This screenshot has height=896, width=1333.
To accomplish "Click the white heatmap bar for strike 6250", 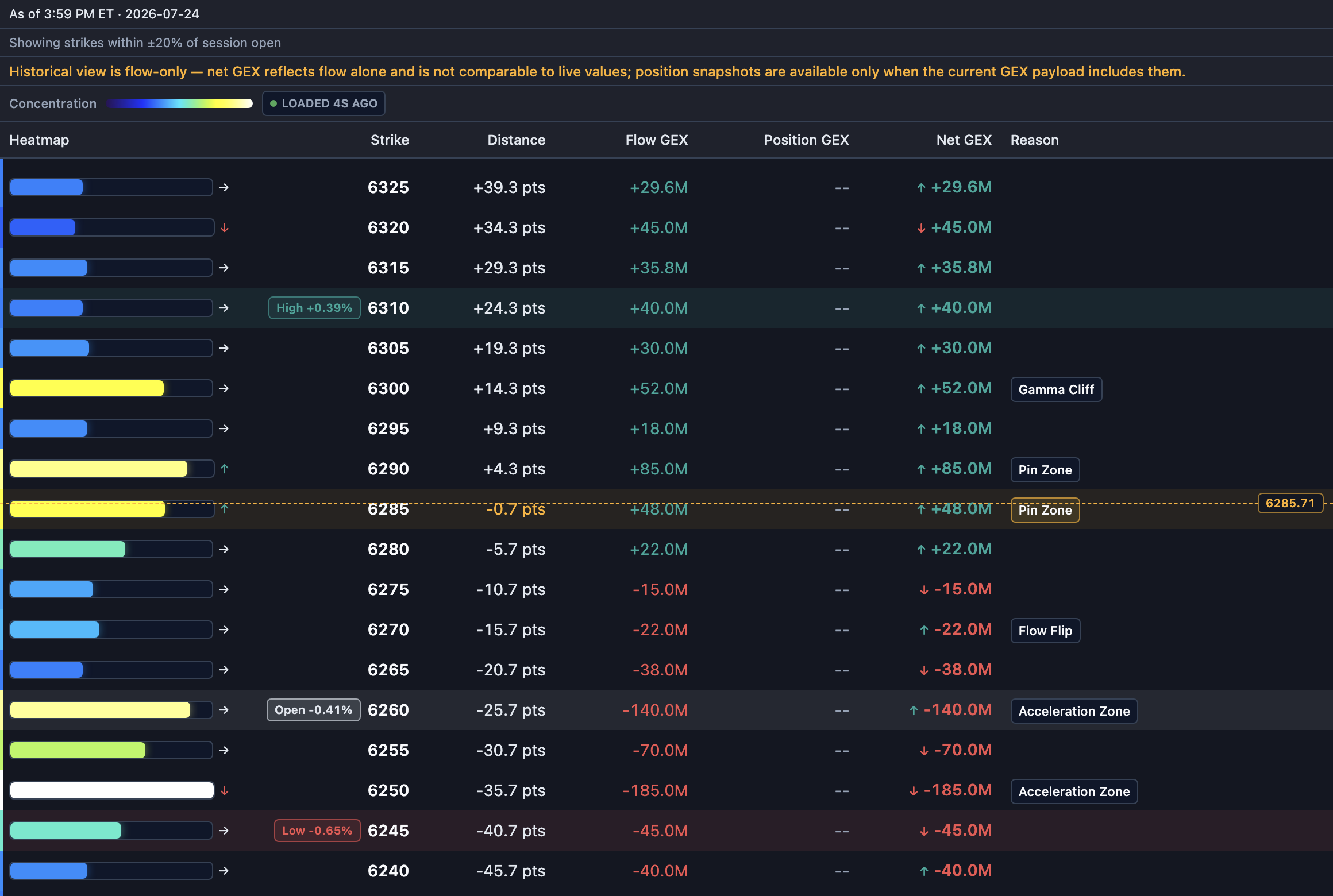I will pos(112,790).
